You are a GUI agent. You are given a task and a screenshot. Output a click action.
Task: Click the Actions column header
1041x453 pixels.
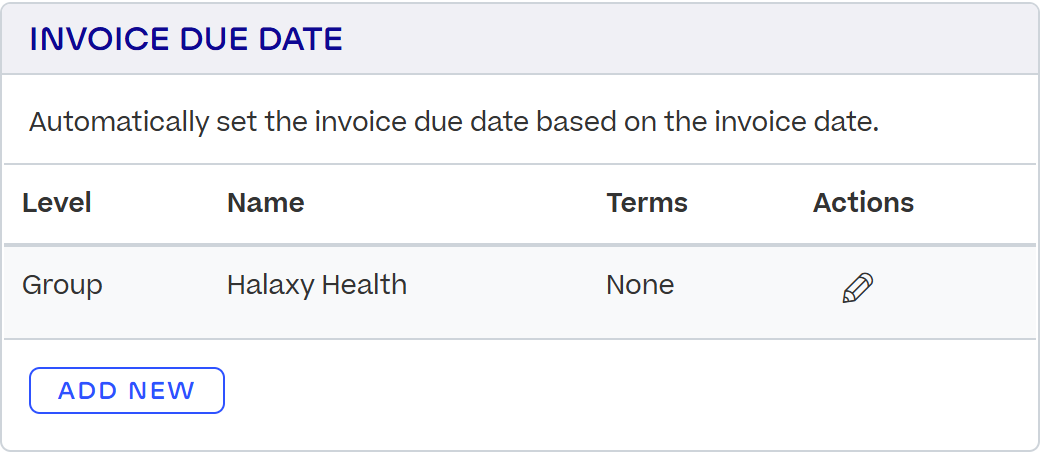pyautogui.click(x=863, y=203)
